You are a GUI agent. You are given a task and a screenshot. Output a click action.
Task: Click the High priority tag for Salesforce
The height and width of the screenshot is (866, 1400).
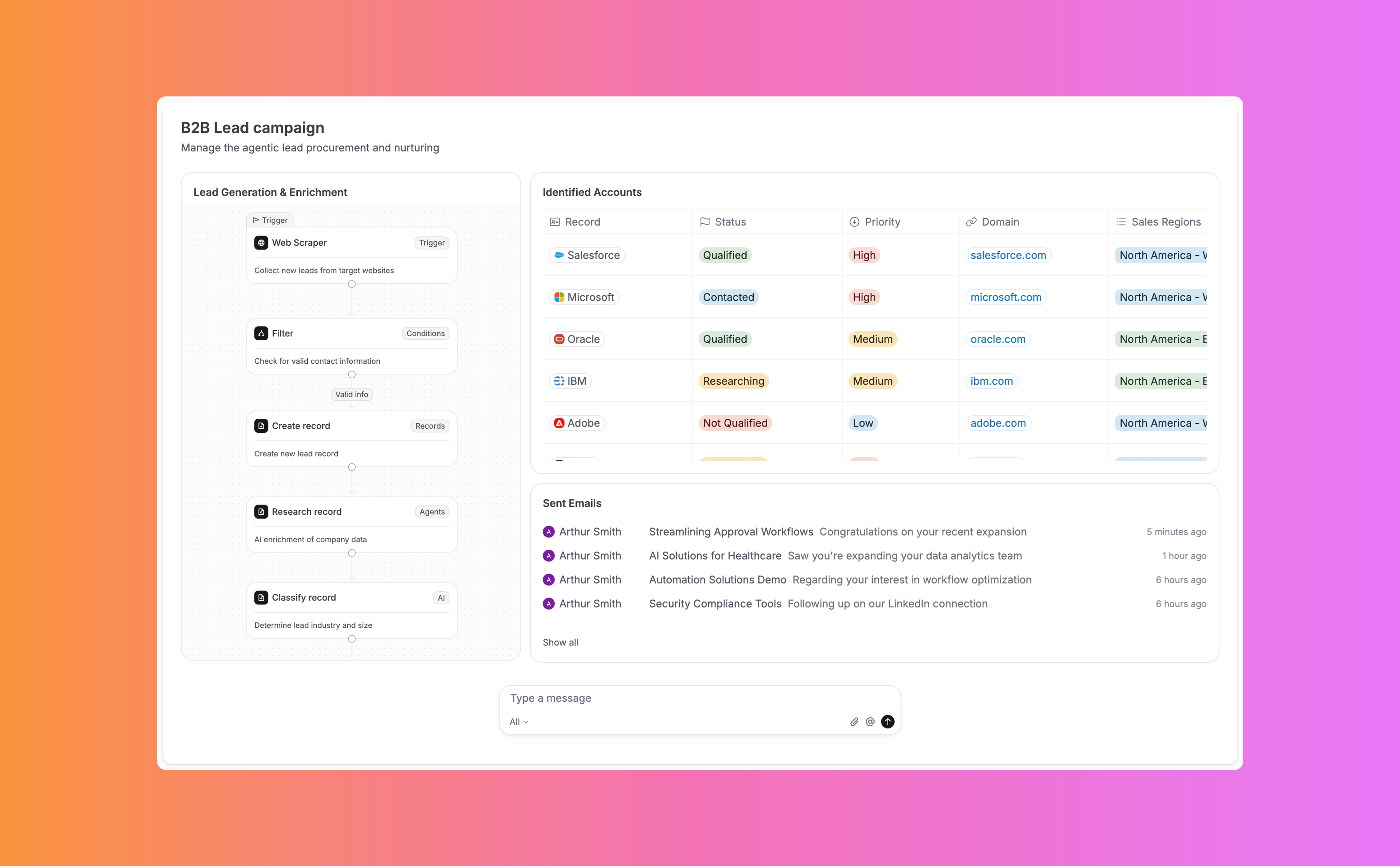pyautogui.click(x=864, y=255)
